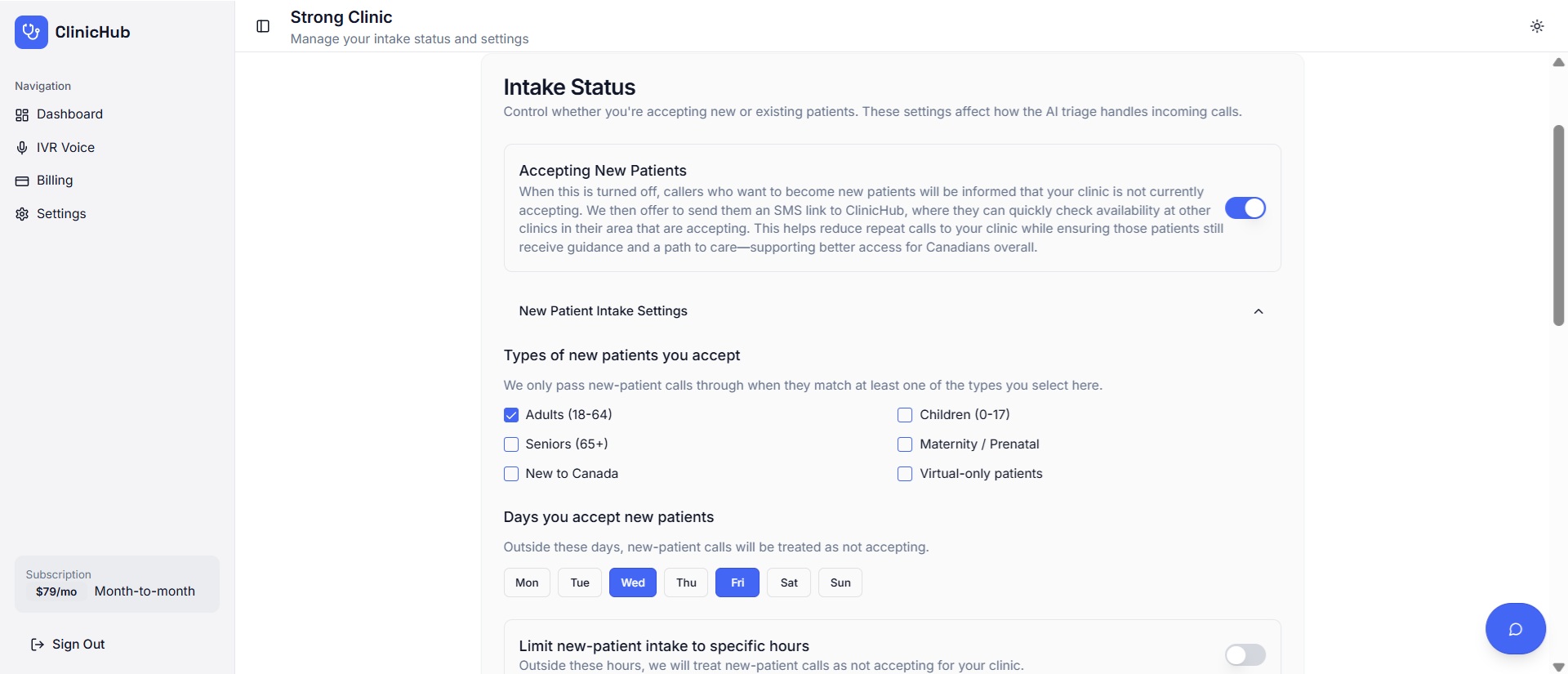
Task: Check the Seniors (65+) patient type
Action: (511, 444)
